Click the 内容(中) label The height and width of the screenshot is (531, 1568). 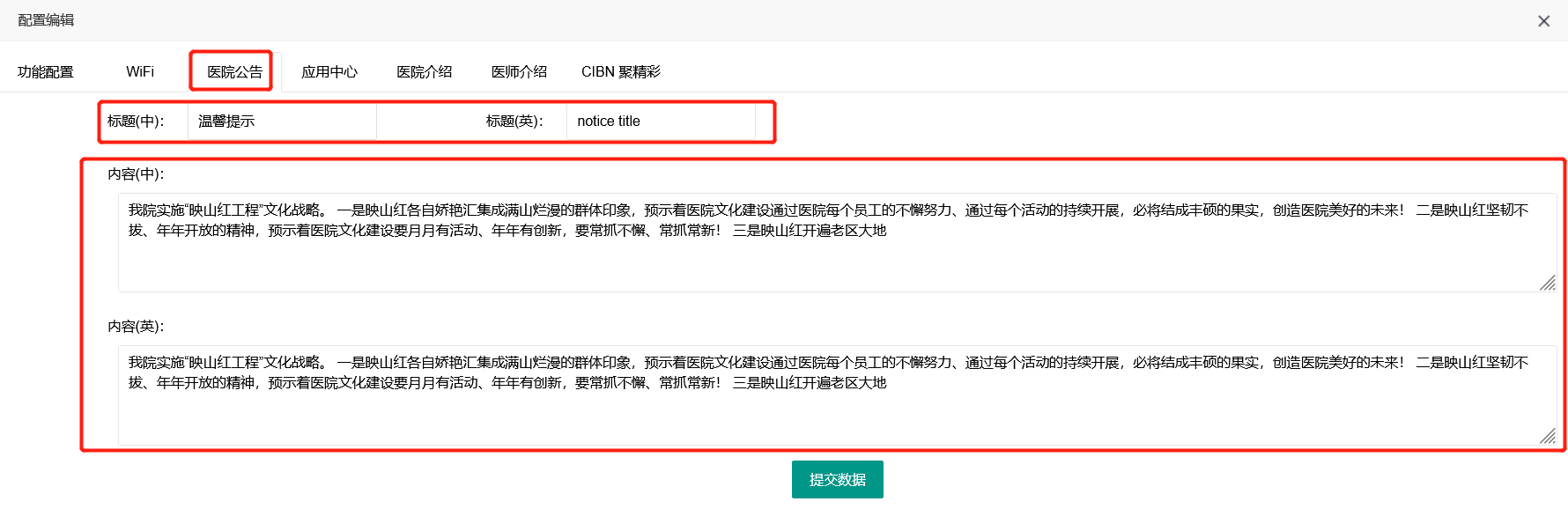(136, 174)
